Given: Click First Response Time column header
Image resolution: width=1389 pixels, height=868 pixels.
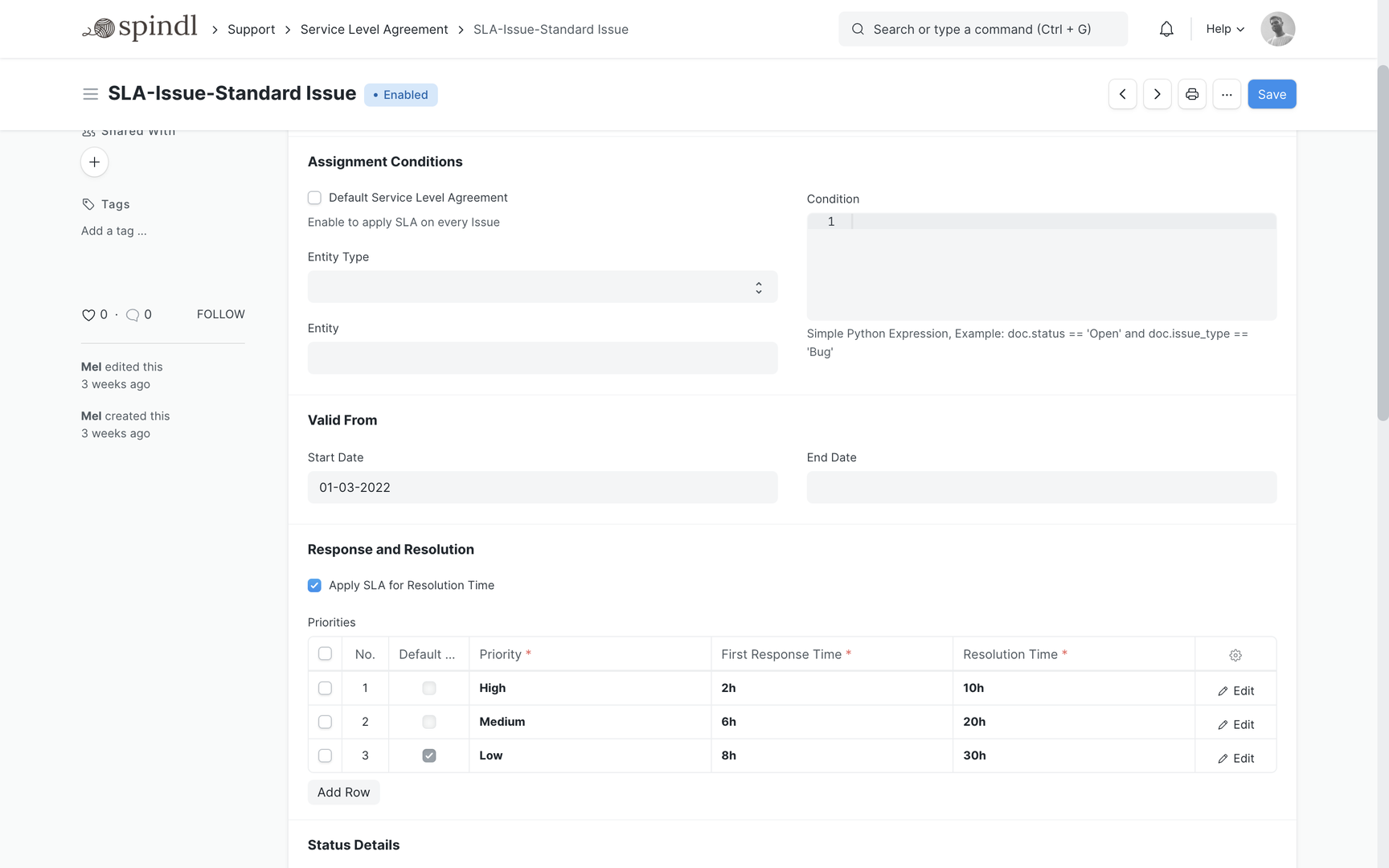Looking at the screenshot, I should 832,654.
